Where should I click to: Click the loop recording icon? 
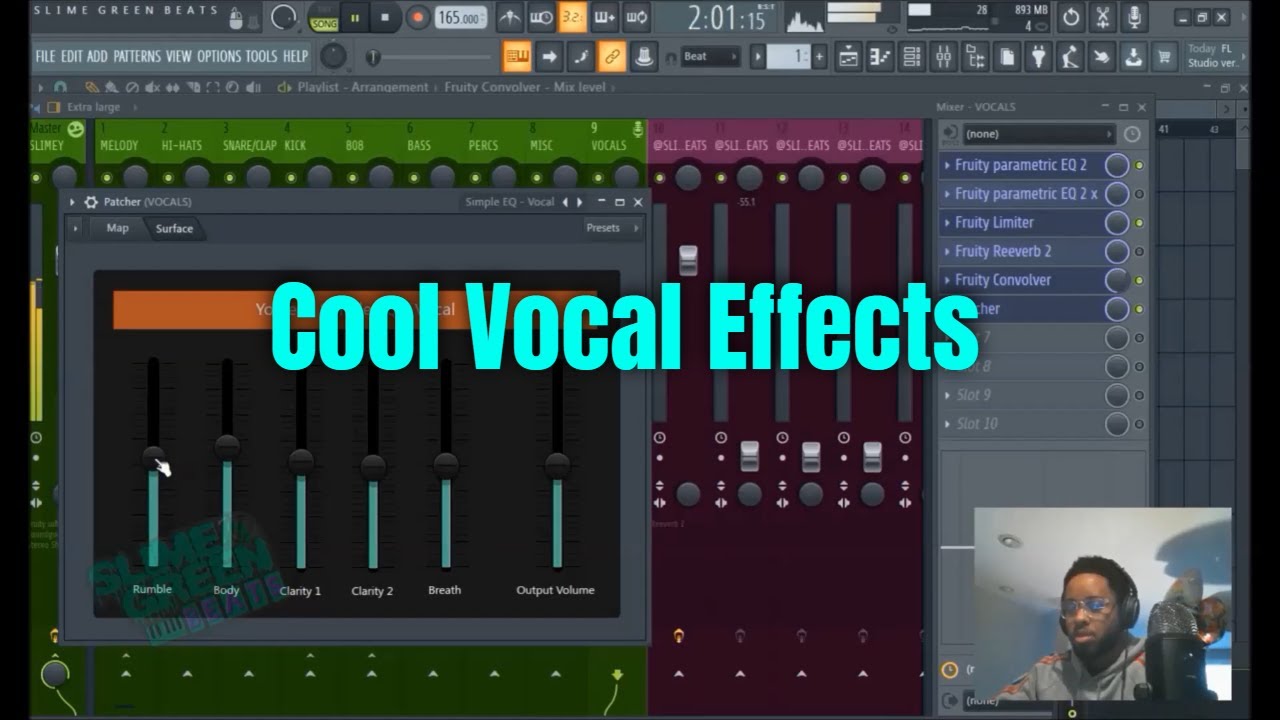pyautogui.click(x=637, y=17)
